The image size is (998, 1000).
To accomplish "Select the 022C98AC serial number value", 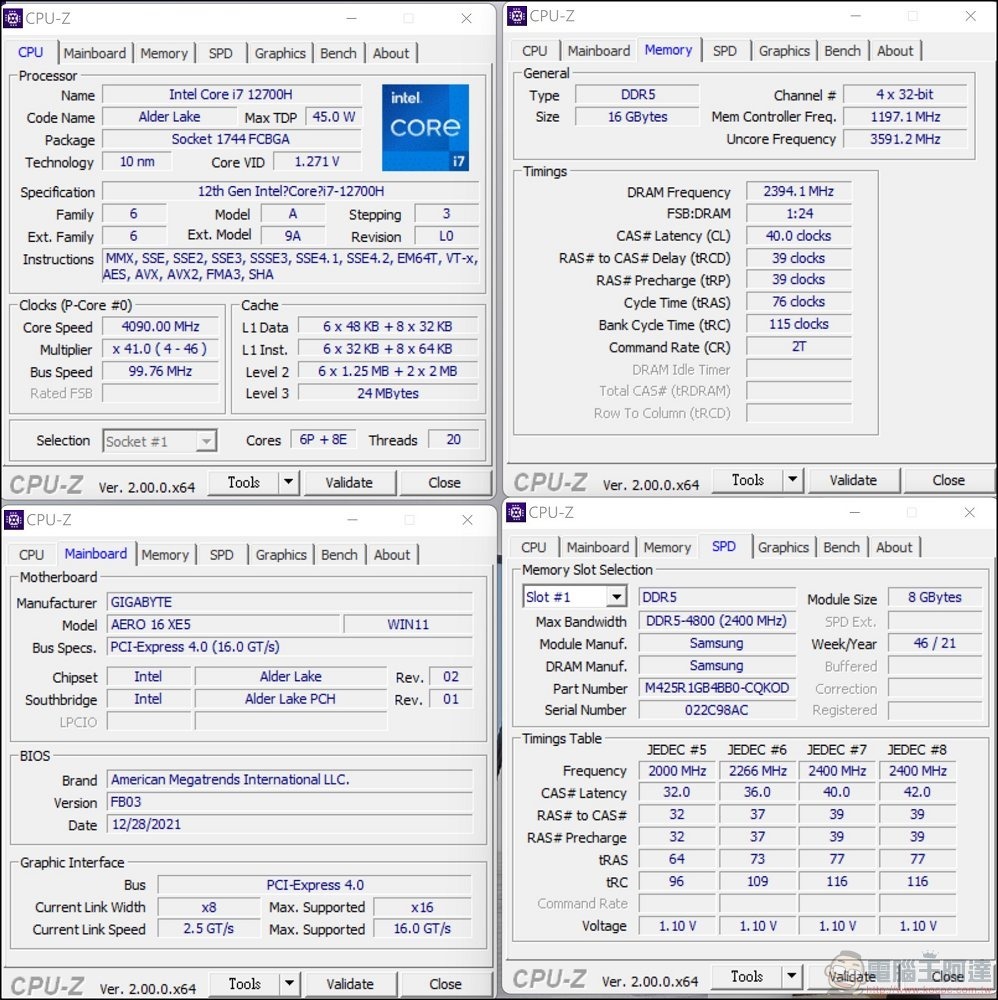I will tap(717, 710).
